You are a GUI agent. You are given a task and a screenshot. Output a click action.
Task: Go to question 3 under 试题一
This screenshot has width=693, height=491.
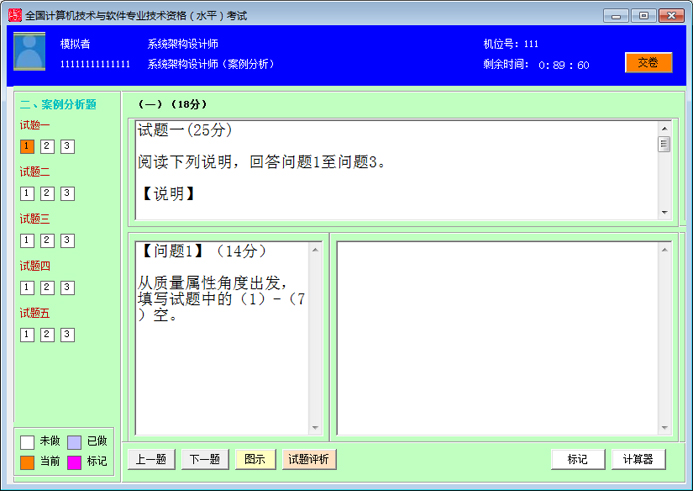[x=67, y=147]
